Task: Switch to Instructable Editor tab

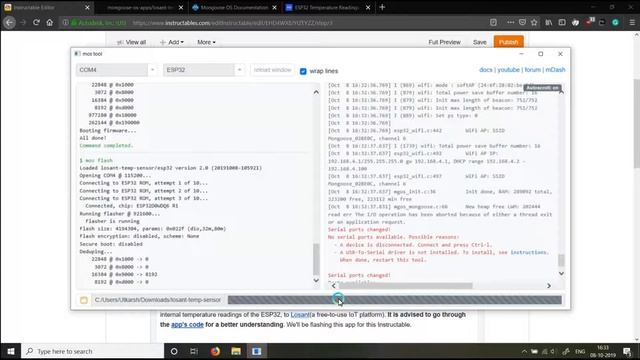Action: coord(41,7)
